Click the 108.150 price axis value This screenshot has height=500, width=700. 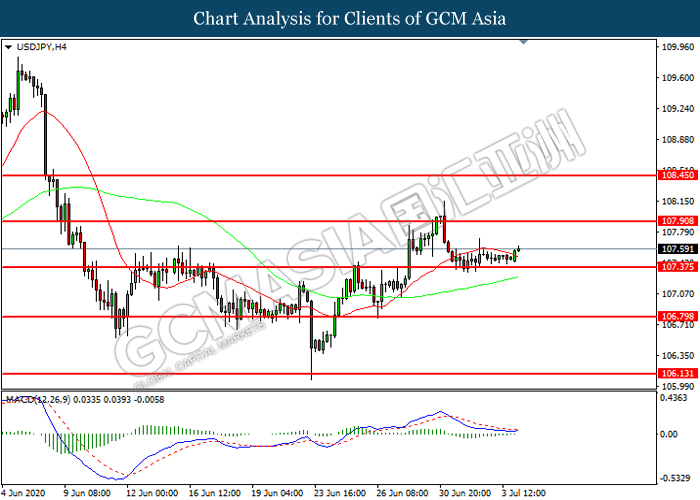pyautogui.click(x=678, y=201)
